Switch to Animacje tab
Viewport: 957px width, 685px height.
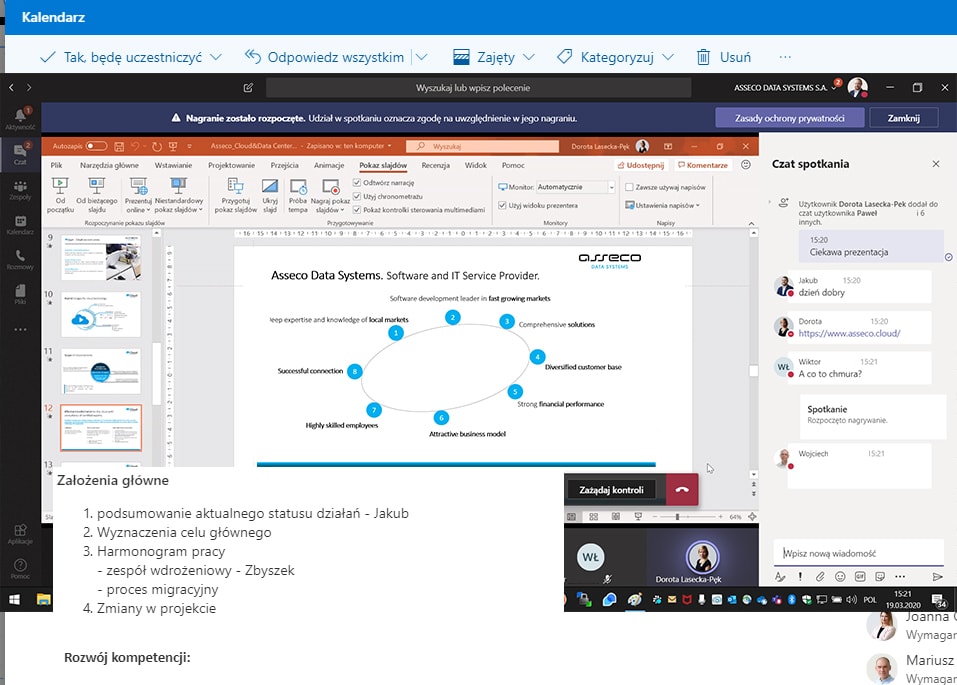329,165
